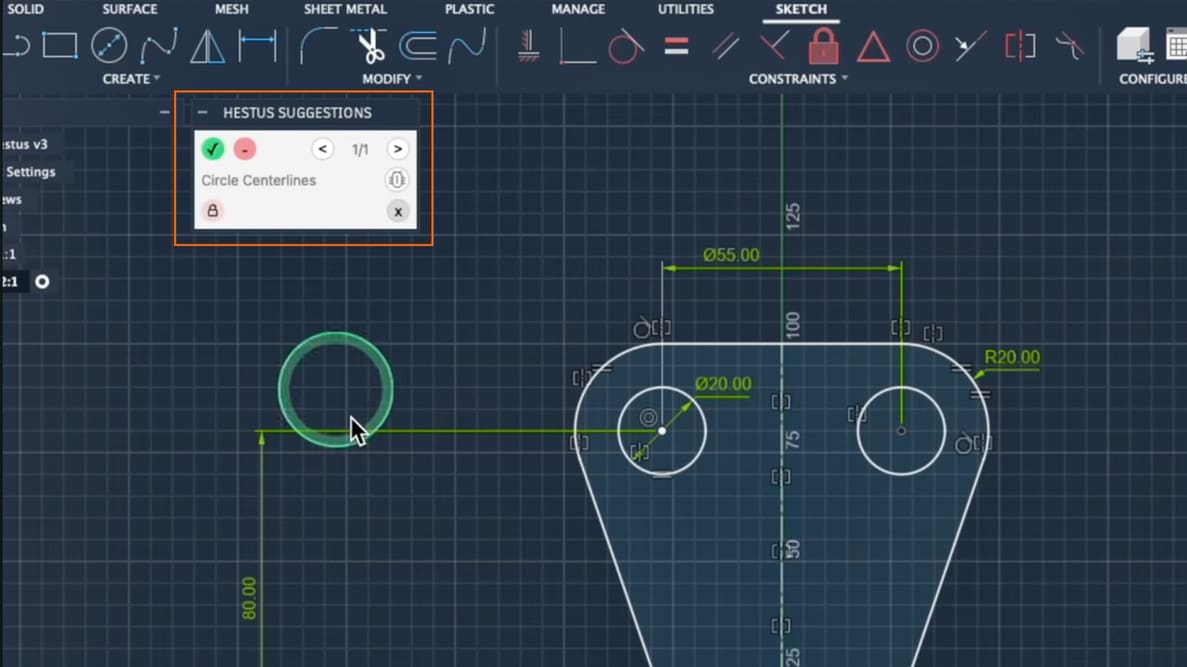The height and width of the screenshot is (667, 1187).
Task: Select the Circle tool in the Create toolbar
Action: [108, 44]
